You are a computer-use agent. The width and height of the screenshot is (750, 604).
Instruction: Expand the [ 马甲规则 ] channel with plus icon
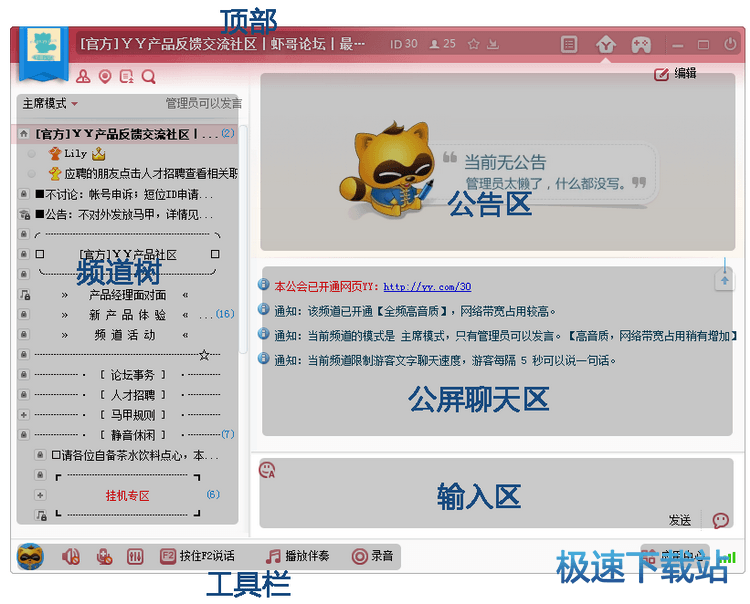pos(23,415)
